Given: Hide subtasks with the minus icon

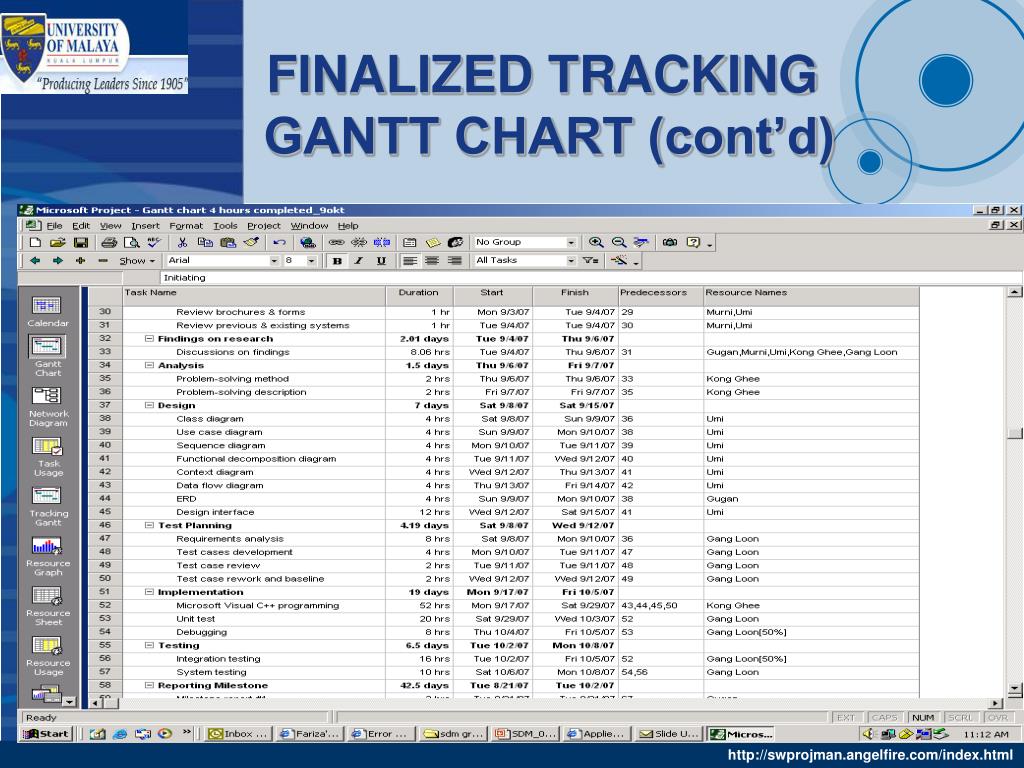Looking at the screenshot, I should (103, 261).
